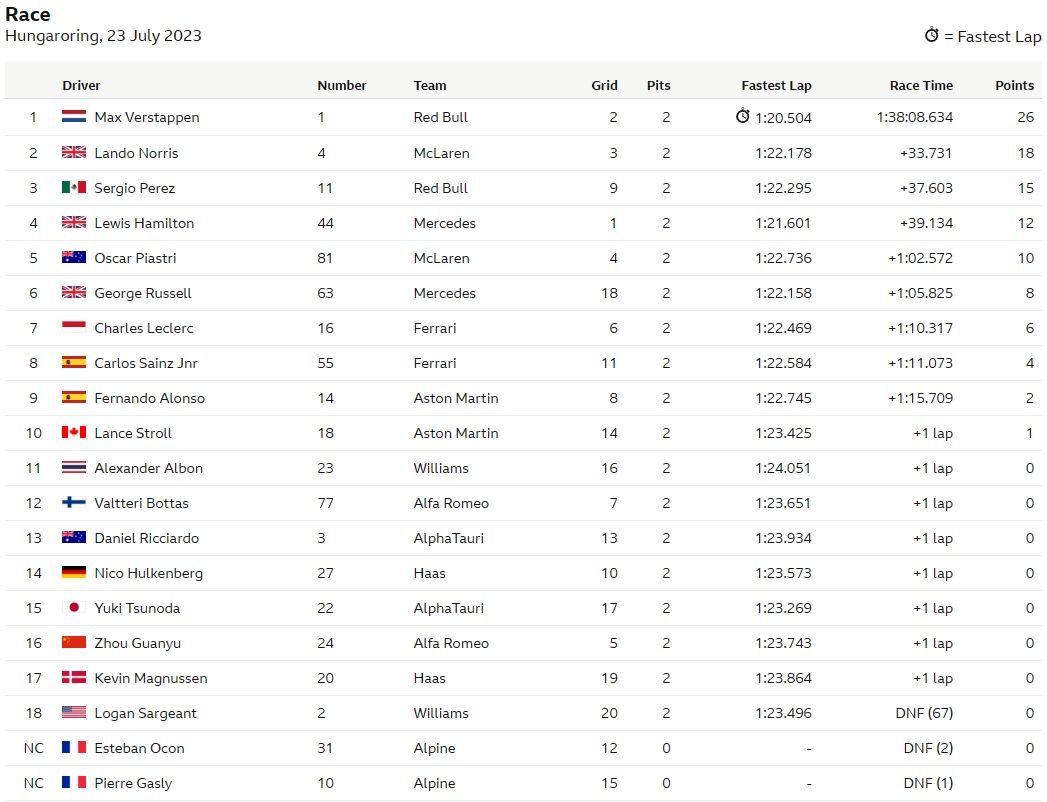Click the Netherlands flag beside Max Verstappen
1047x802 pixels.
click(x=74, y=117)
